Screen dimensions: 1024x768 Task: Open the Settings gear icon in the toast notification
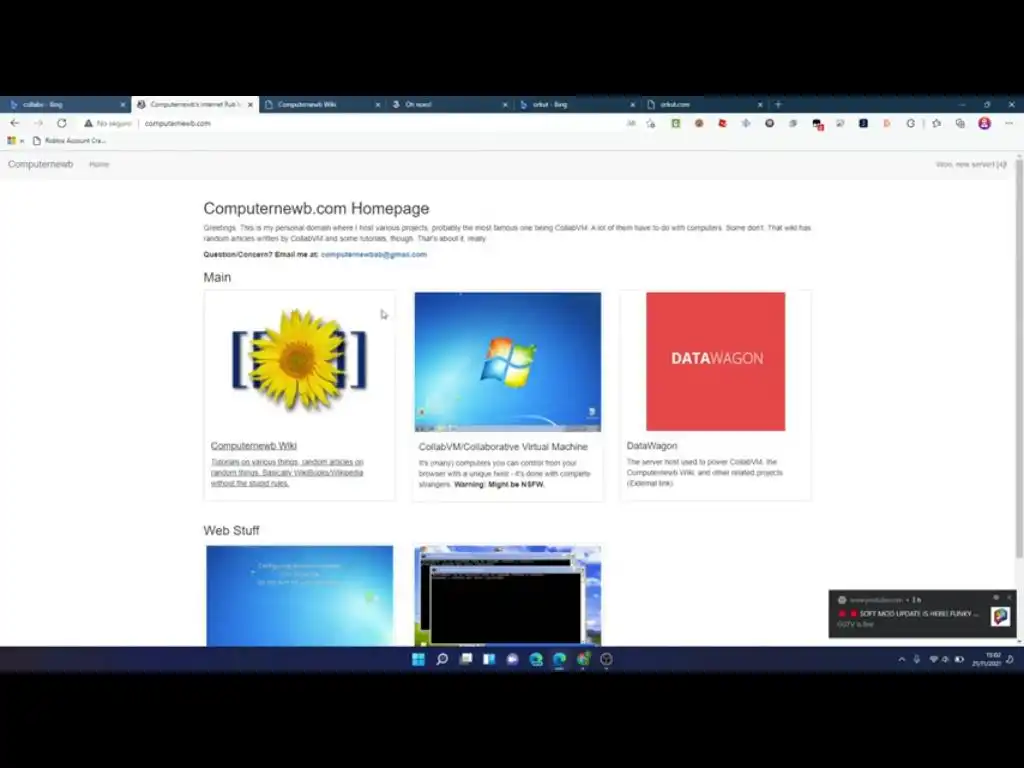click(x=996, y=598)
